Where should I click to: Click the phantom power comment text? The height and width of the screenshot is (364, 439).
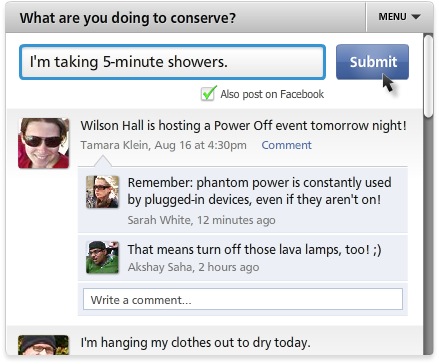259,191
